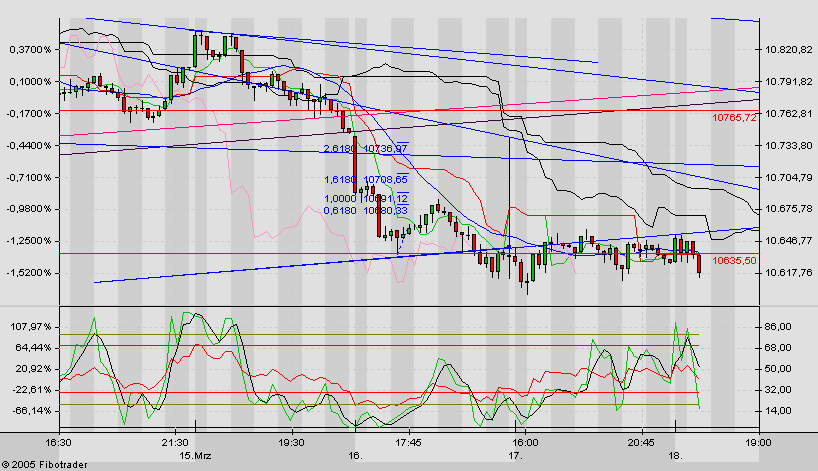Screen dimensions: 818x471
Task: Select the Fibonacci 1,0000 ratio label
Action: point(340,199)
